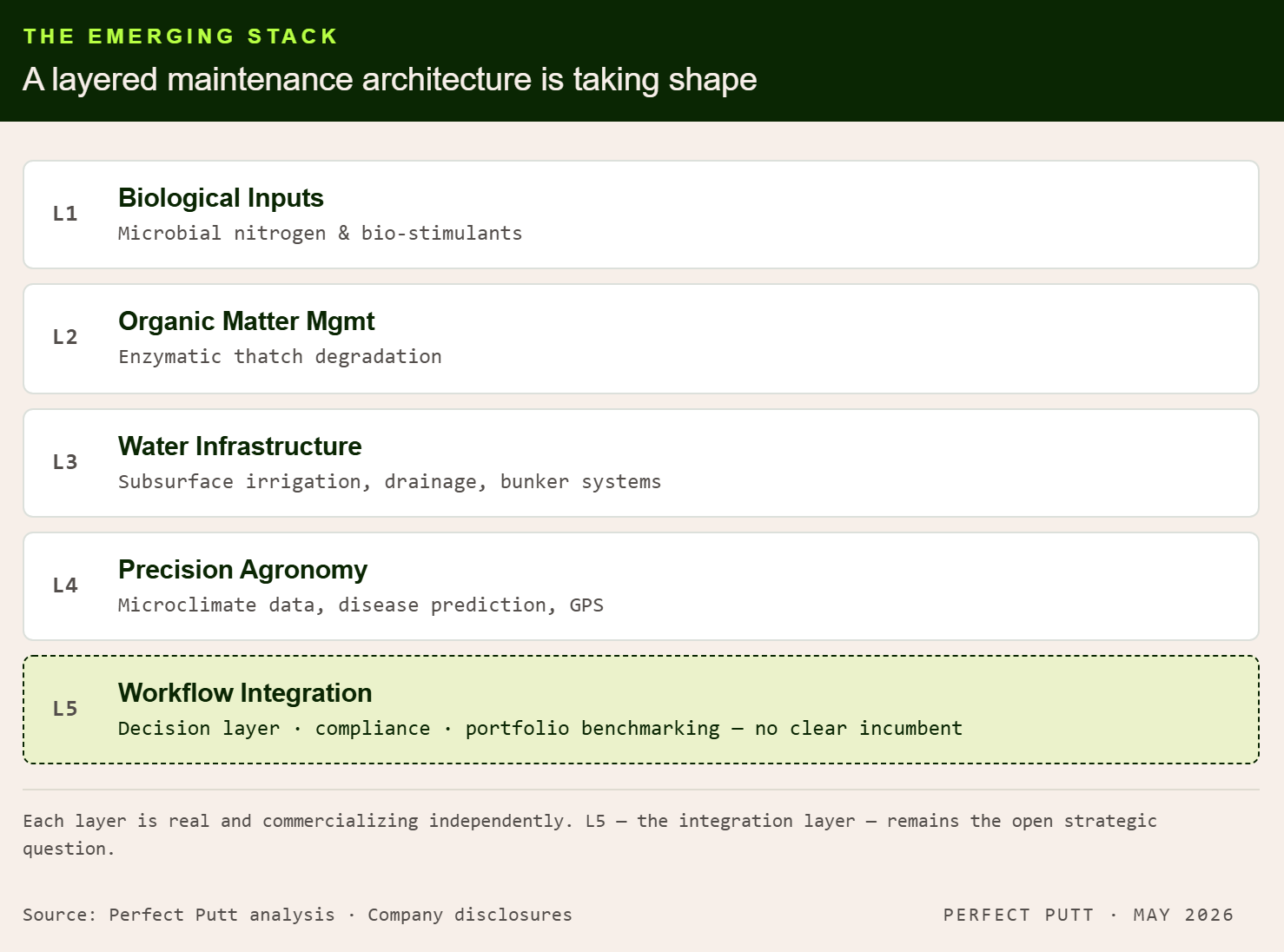
Task: Select the Workflow Integration heading
Action: 245,693
